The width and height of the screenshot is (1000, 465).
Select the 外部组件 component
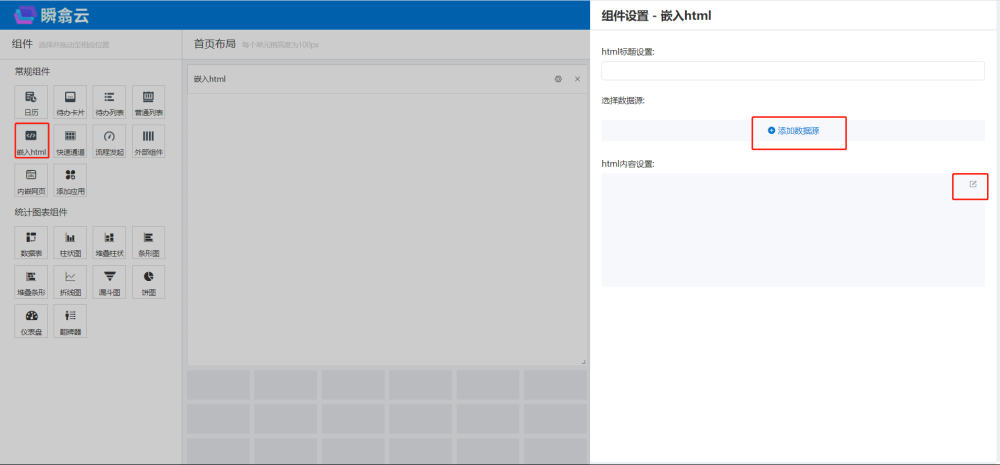148,140
